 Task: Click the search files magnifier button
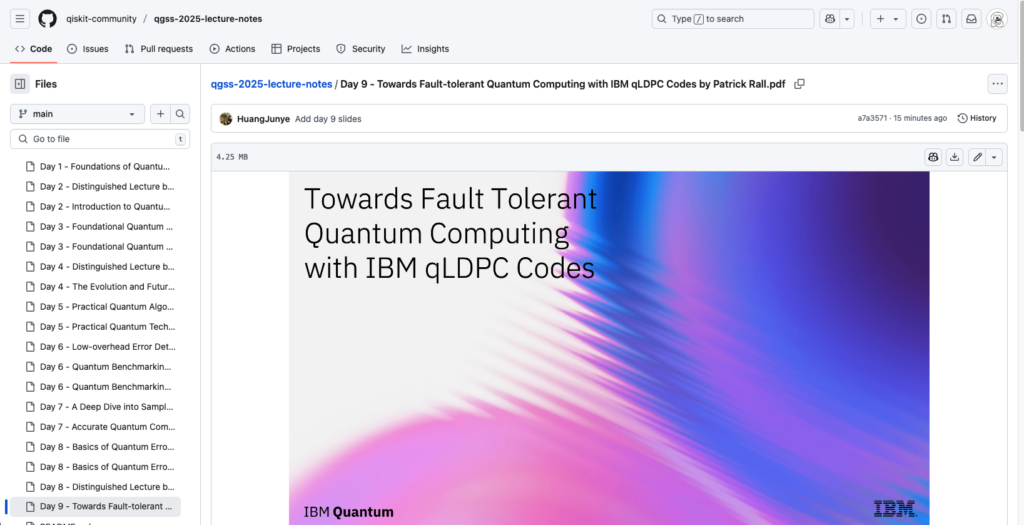[180, 114]
